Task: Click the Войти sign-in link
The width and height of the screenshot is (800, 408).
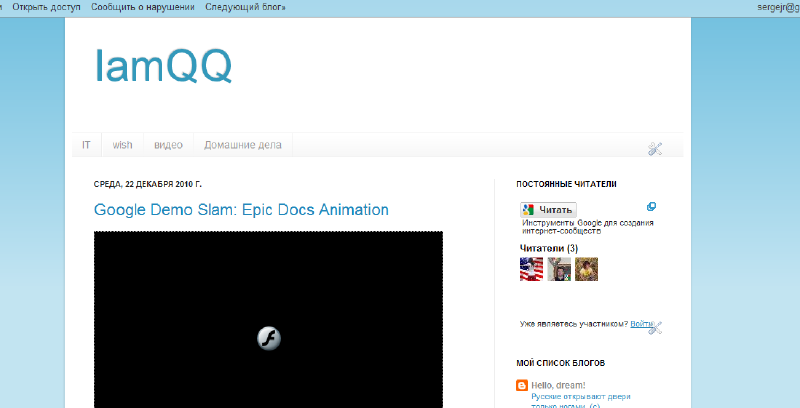Action: tap(641, 323)
